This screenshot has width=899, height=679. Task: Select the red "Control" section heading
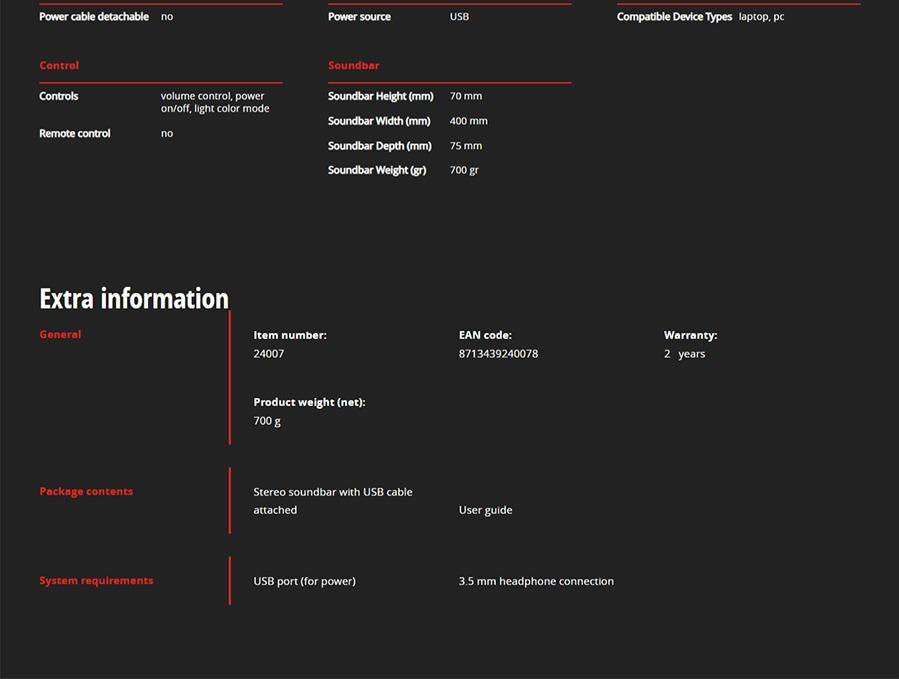click(59, 65)
